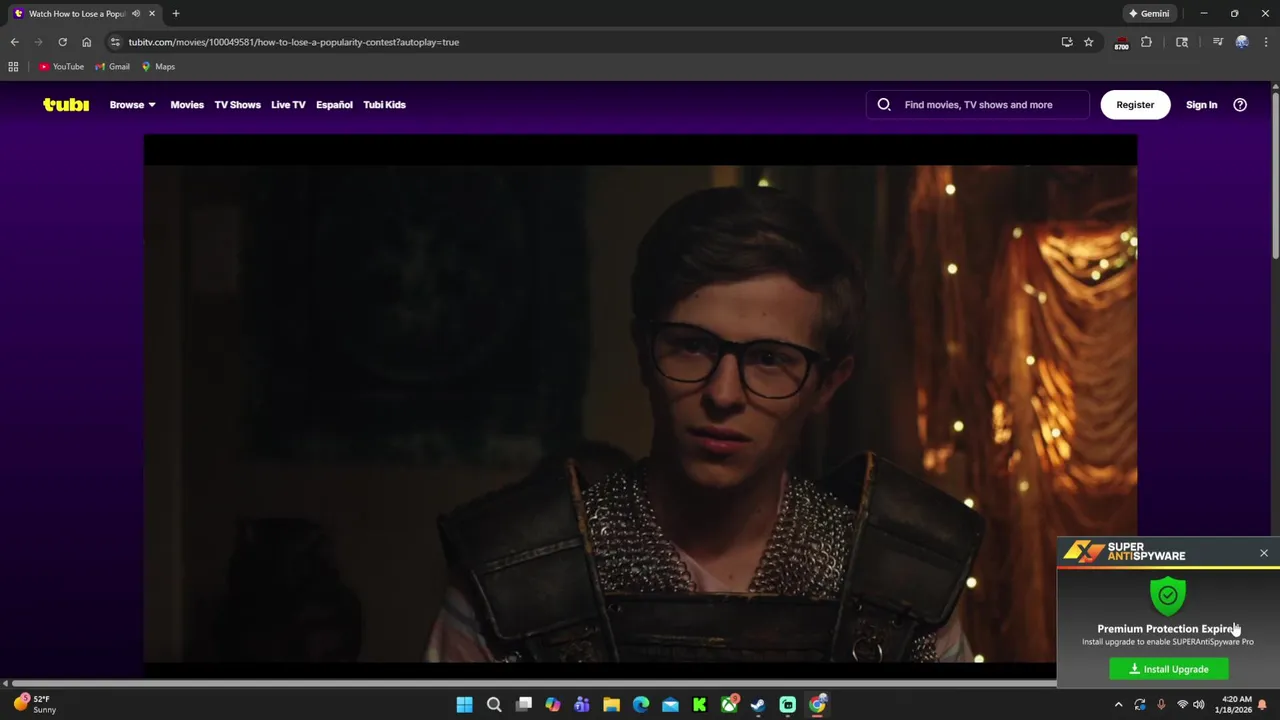The image size is (1280, 720).
Task: Open the browser home page icon
Action: tap(86, 42)
